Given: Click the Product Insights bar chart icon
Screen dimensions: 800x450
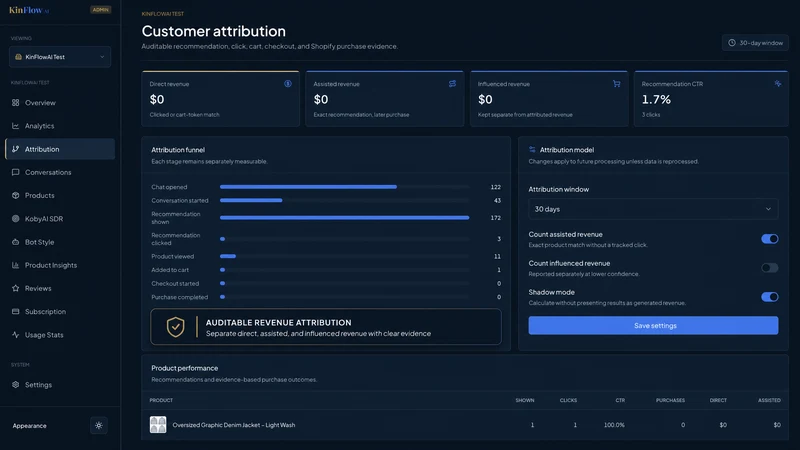Looking at the screenshot, I should click(x=15, y=265).
